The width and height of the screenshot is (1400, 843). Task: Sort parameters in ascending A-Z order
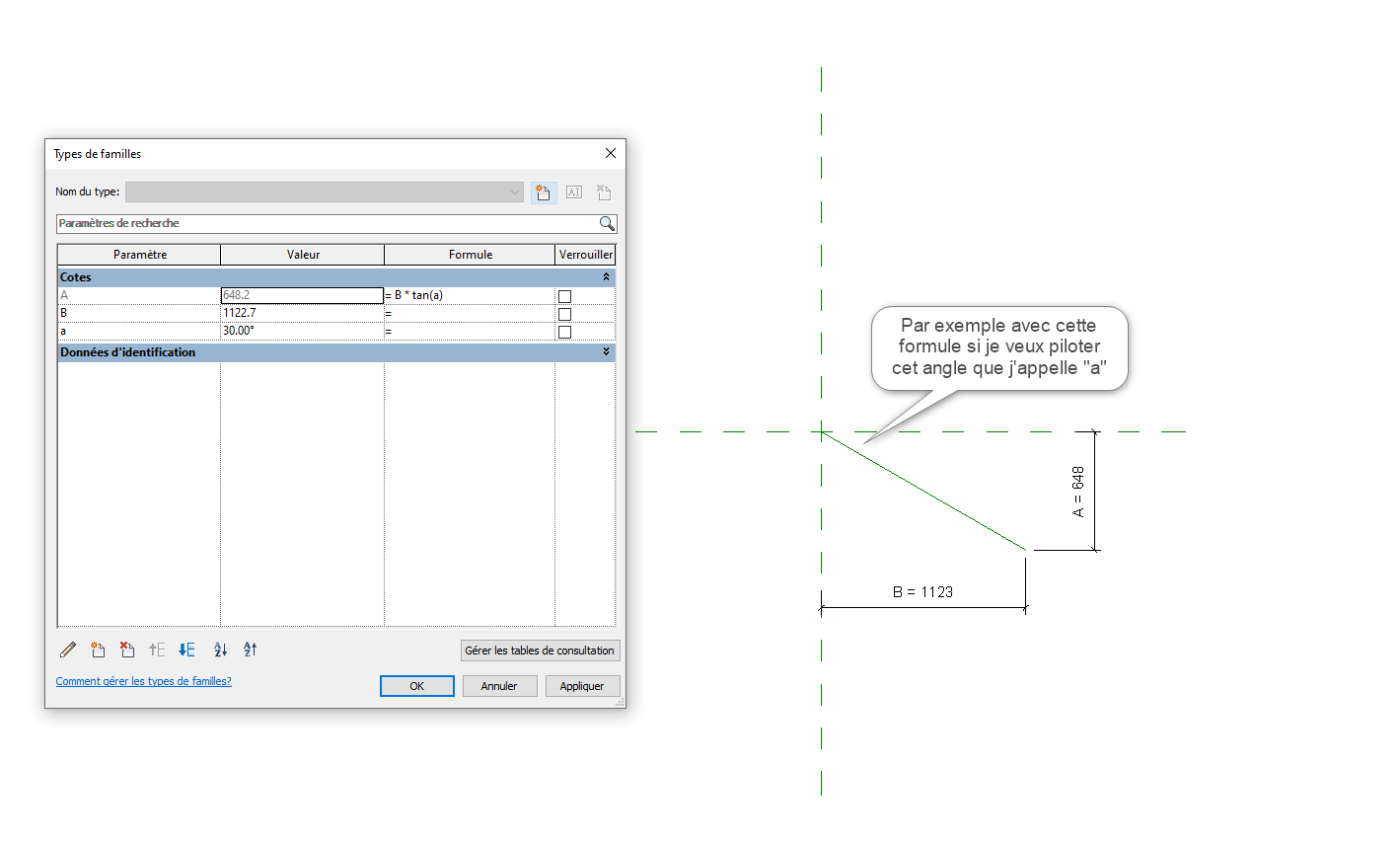point(220,650)
